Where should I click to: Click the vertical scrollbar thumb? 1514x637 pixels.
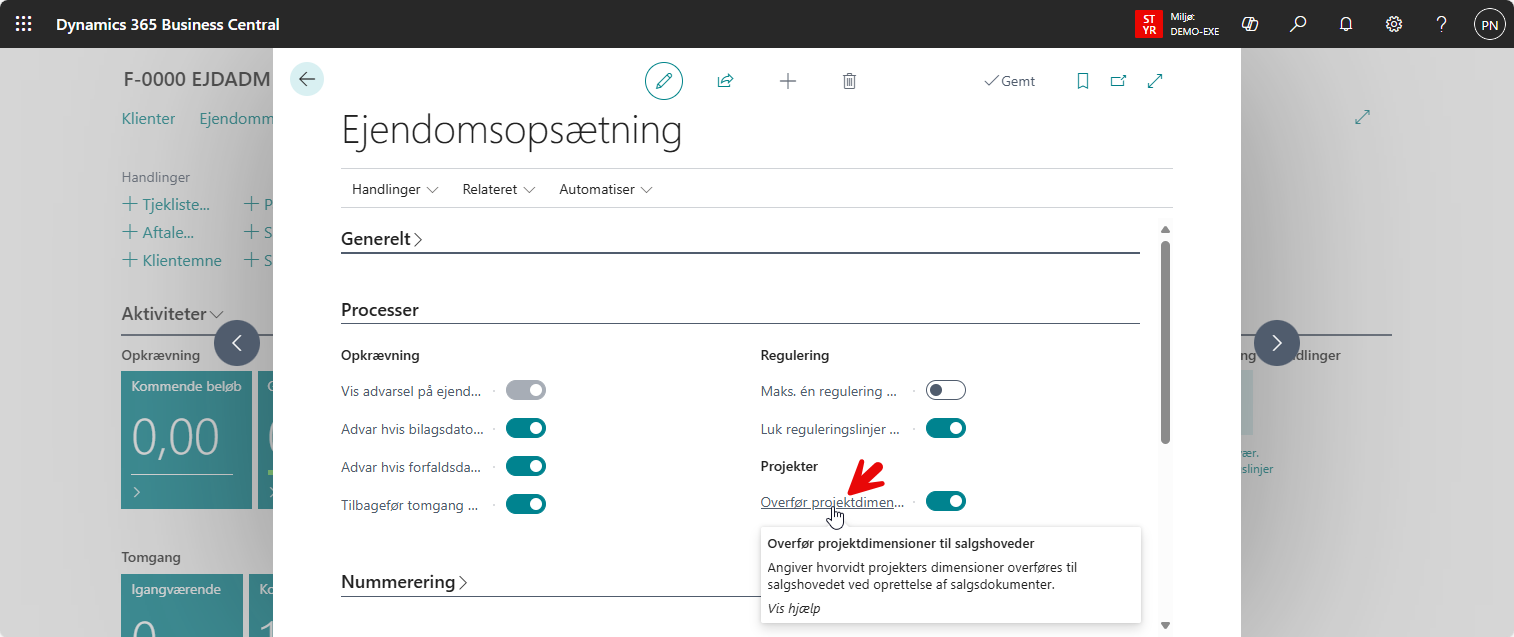click(1165, 340)
